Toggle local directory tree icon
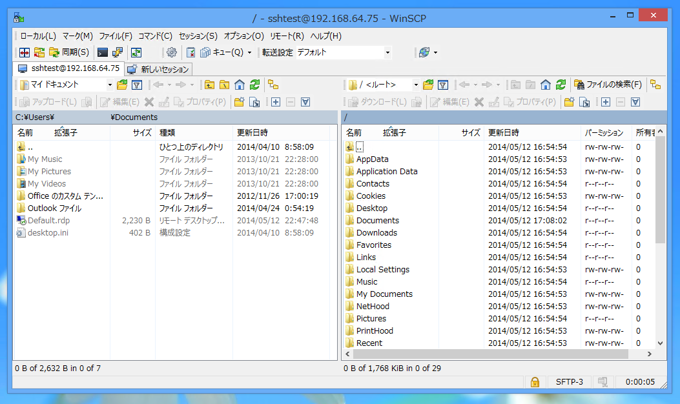The image size is (680, 404). tap(273, 85)
